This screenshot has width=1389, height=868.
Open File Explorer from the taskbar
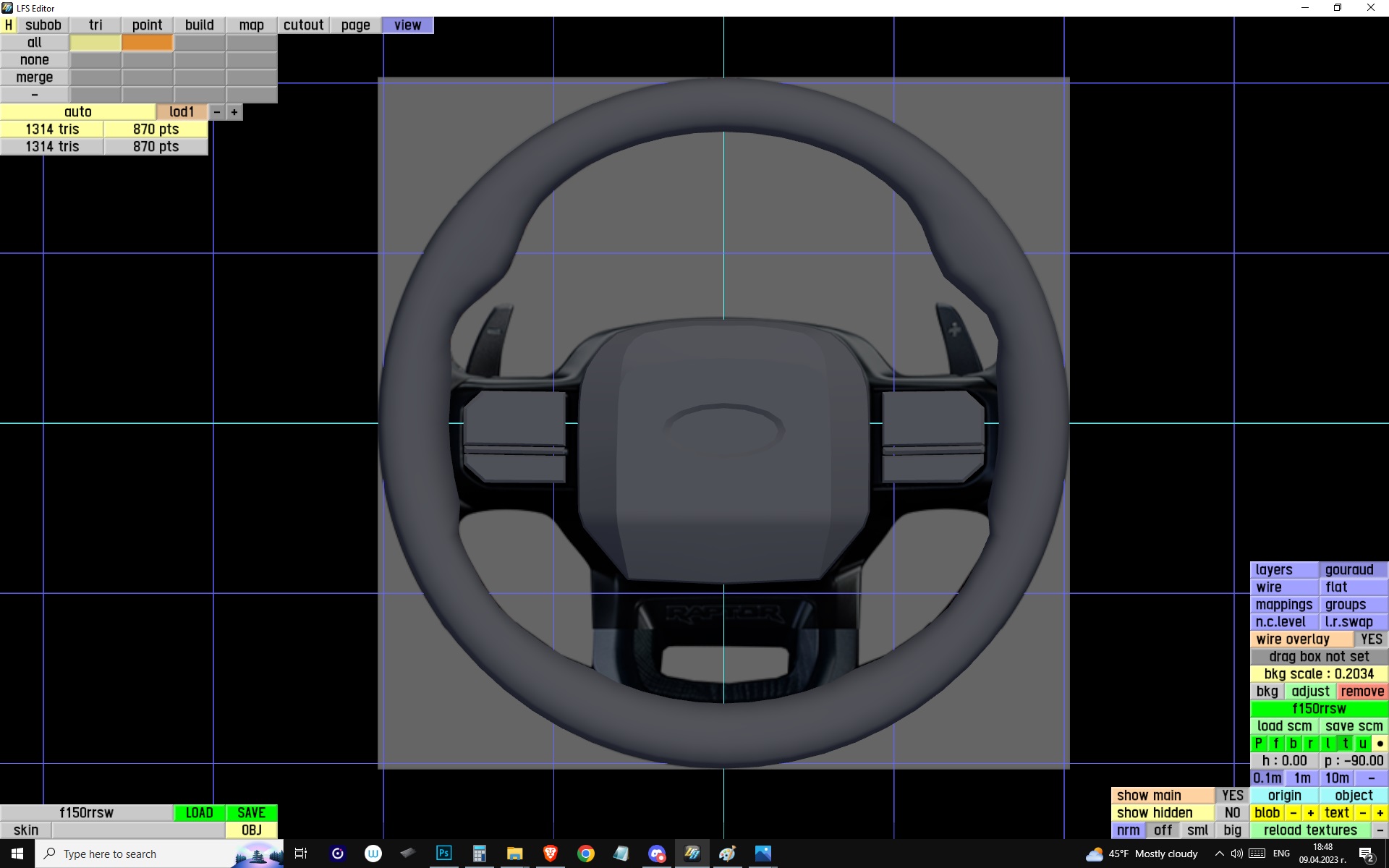tap(514, 854)
